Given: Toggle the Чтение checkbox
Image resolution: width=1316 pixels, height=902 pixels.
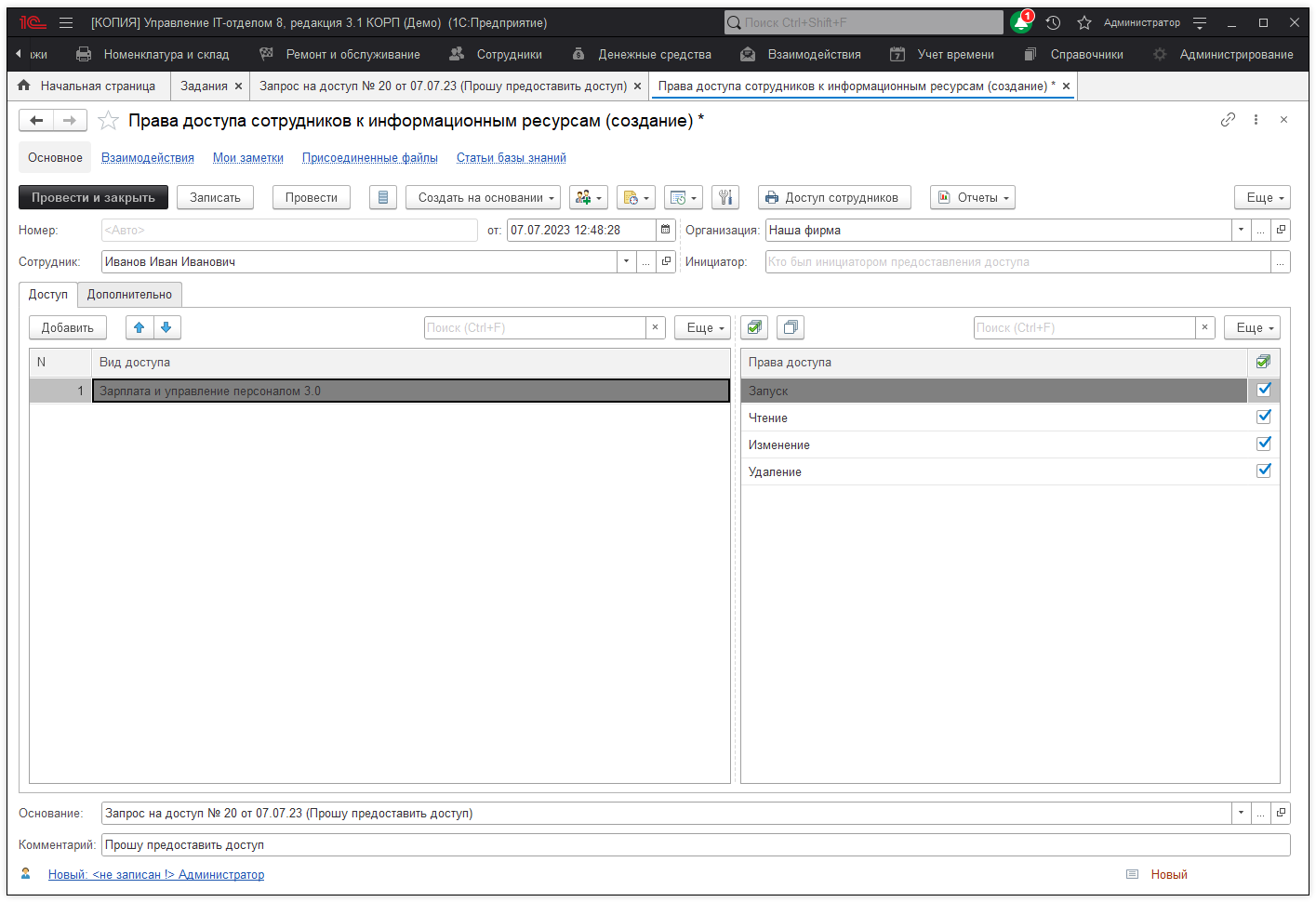Looking at the screenshot, I should (1264, 417).
